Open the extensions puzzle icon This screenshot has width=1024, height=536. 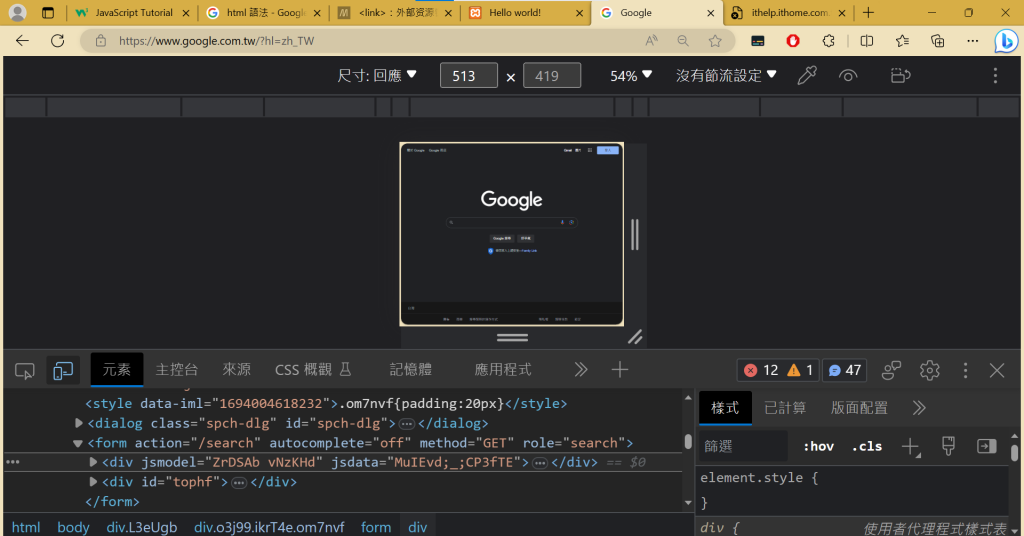tap(828, 40)
